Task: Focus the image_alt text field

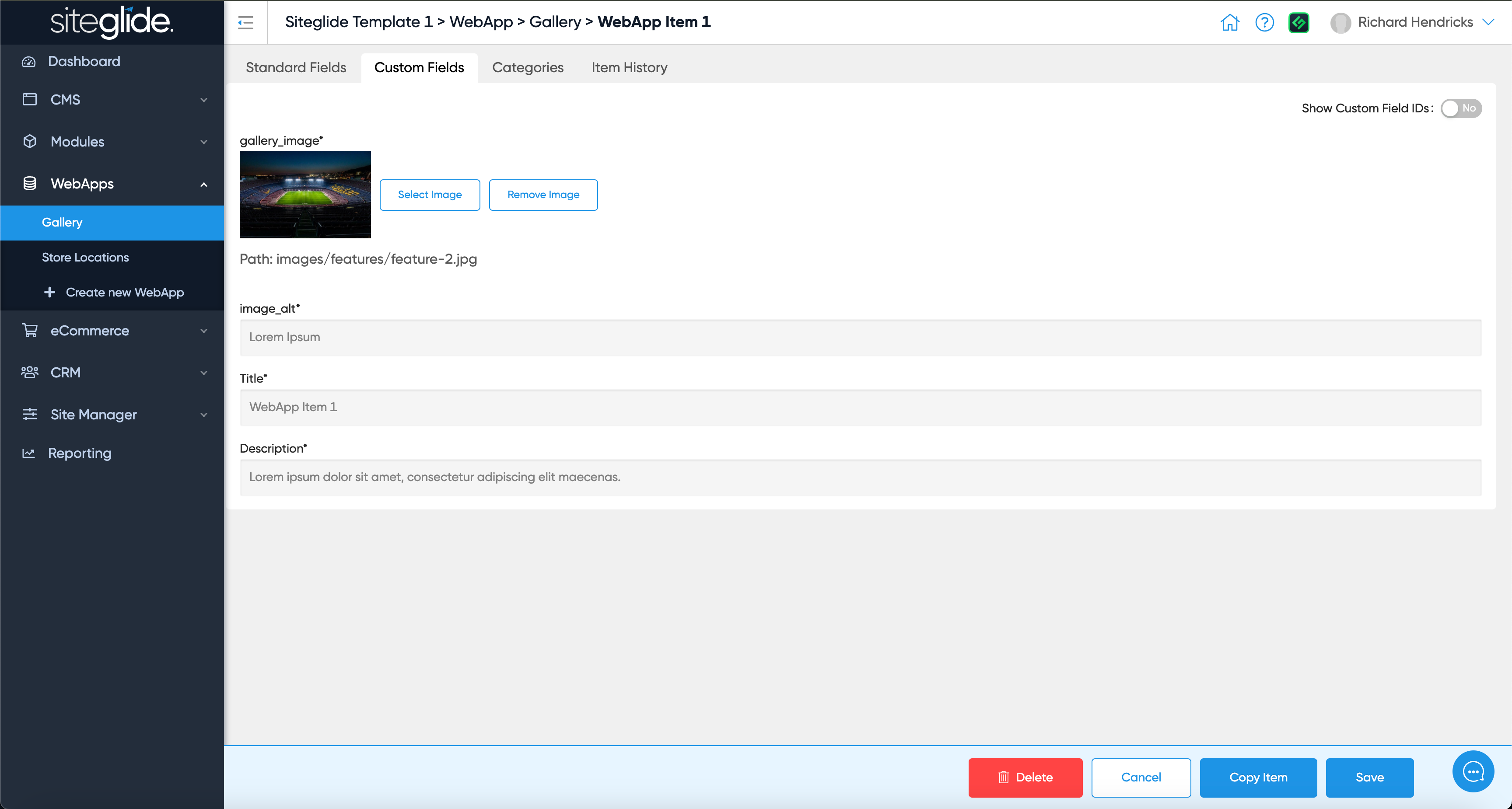Action: [860, 337]
